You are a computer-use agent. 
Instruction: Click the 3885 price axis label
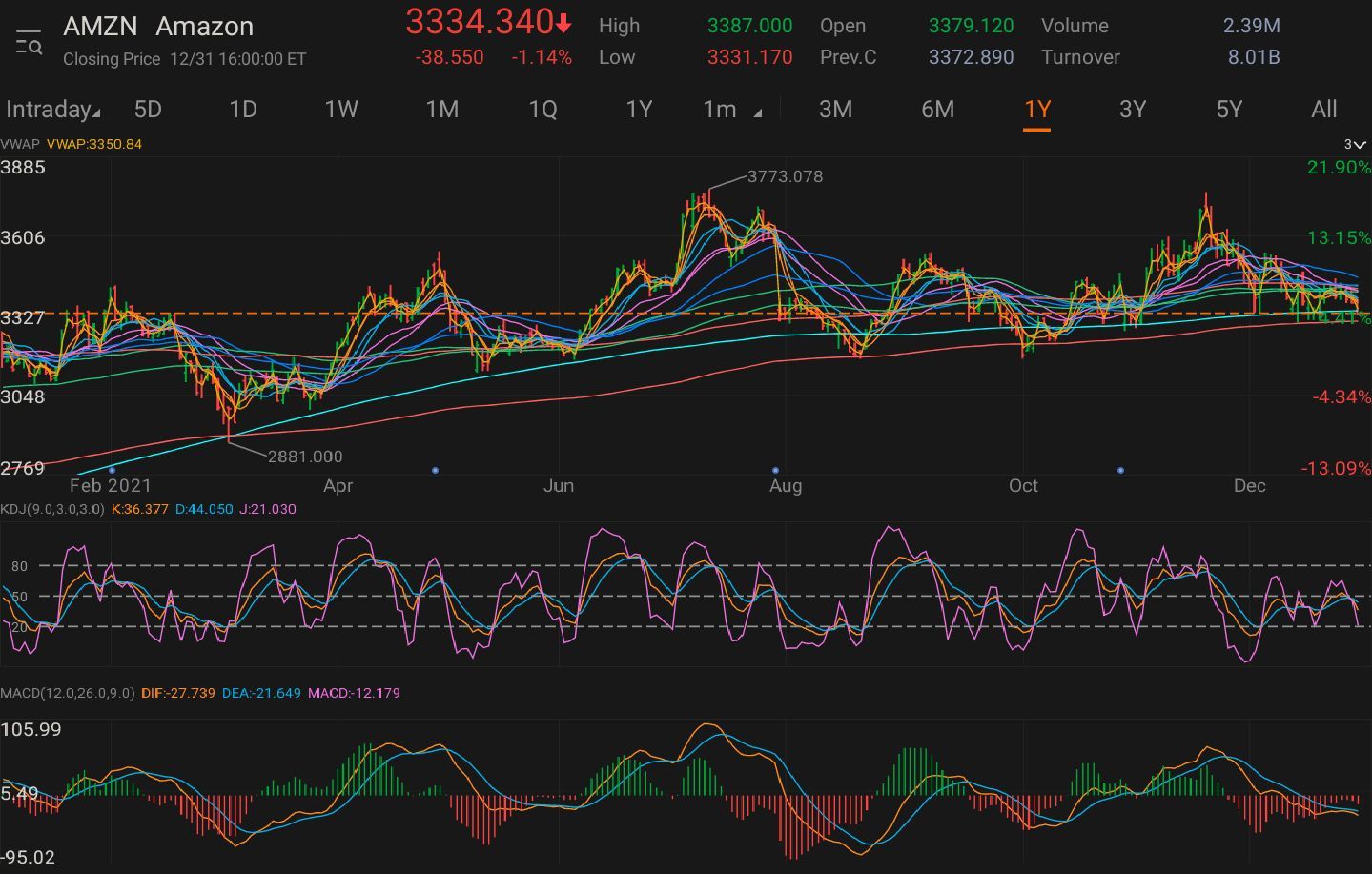coord(23,167)
